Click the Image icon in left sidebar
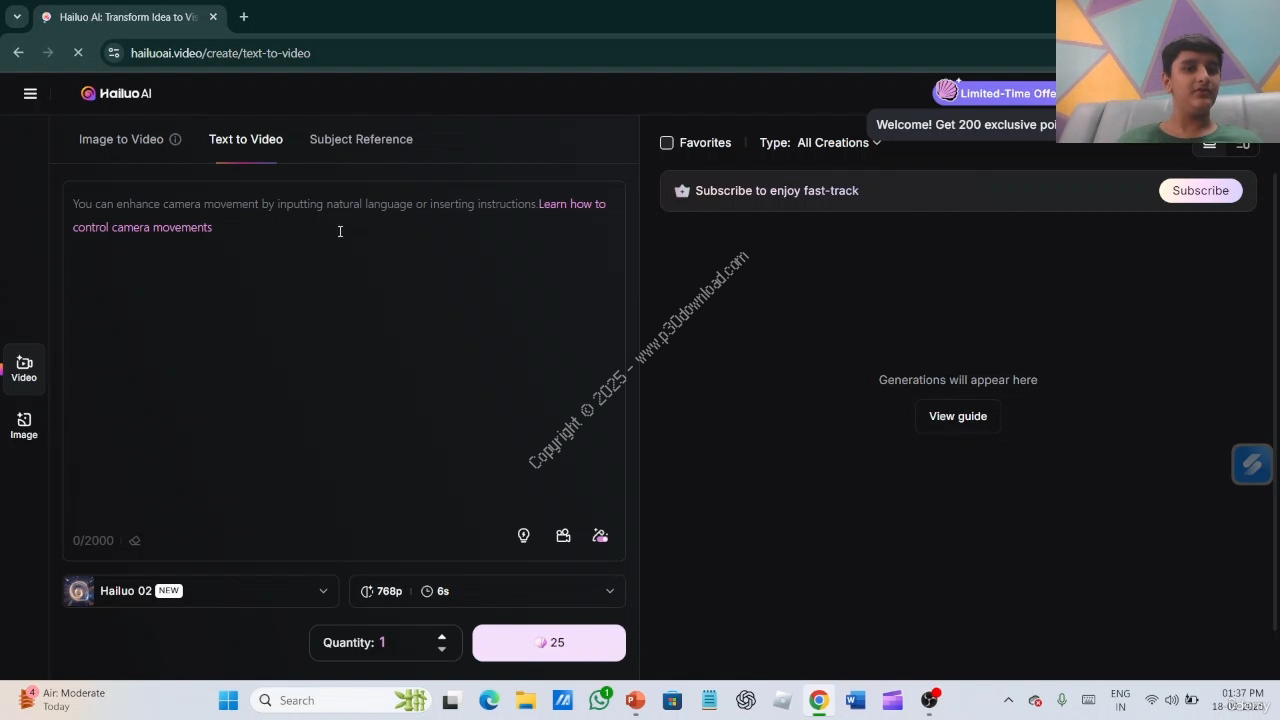The image size is (1280, 720). [x=24, y=425]
